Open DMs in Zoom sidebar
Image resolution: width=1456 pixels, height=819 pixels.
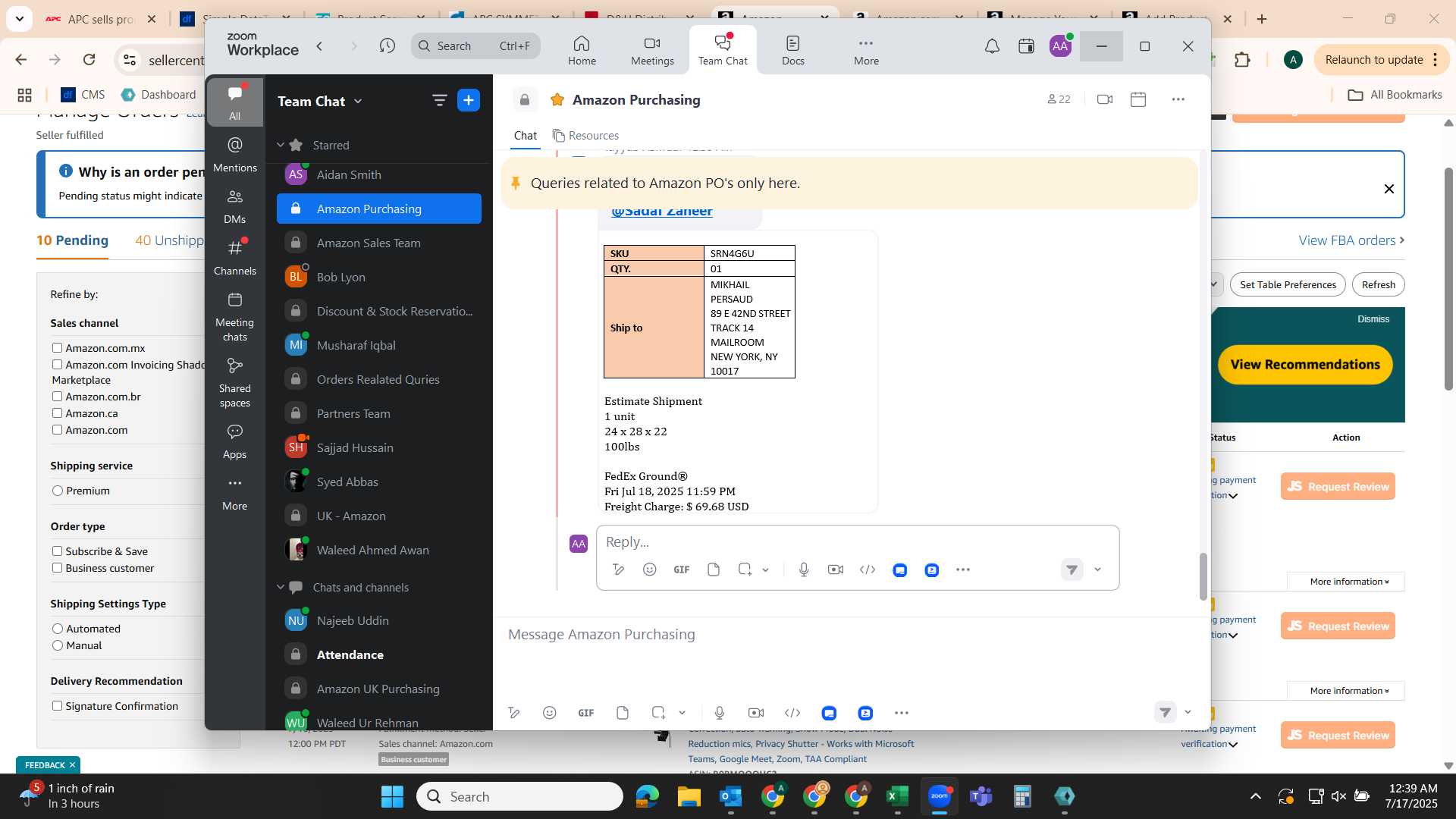pyautogui.click(x=235, y=206)
